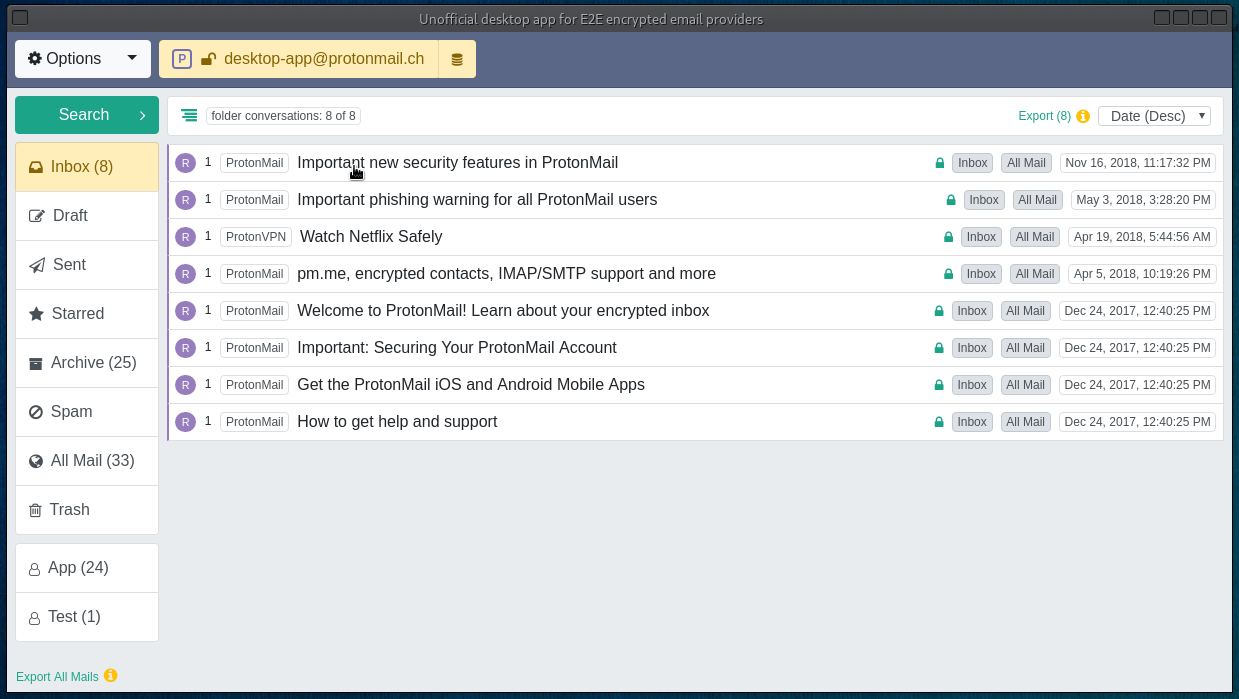Screen dimensions: 1239x699
Task: Click the Export All Mails link
Action: tap(57, 677)
